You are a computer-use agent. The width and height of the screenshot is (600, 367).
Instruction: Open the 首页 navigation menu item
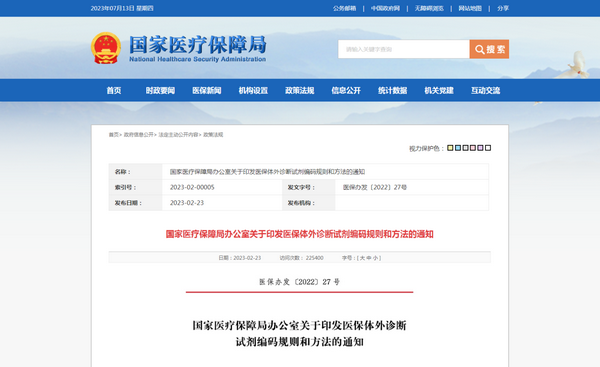pos(114,90)
